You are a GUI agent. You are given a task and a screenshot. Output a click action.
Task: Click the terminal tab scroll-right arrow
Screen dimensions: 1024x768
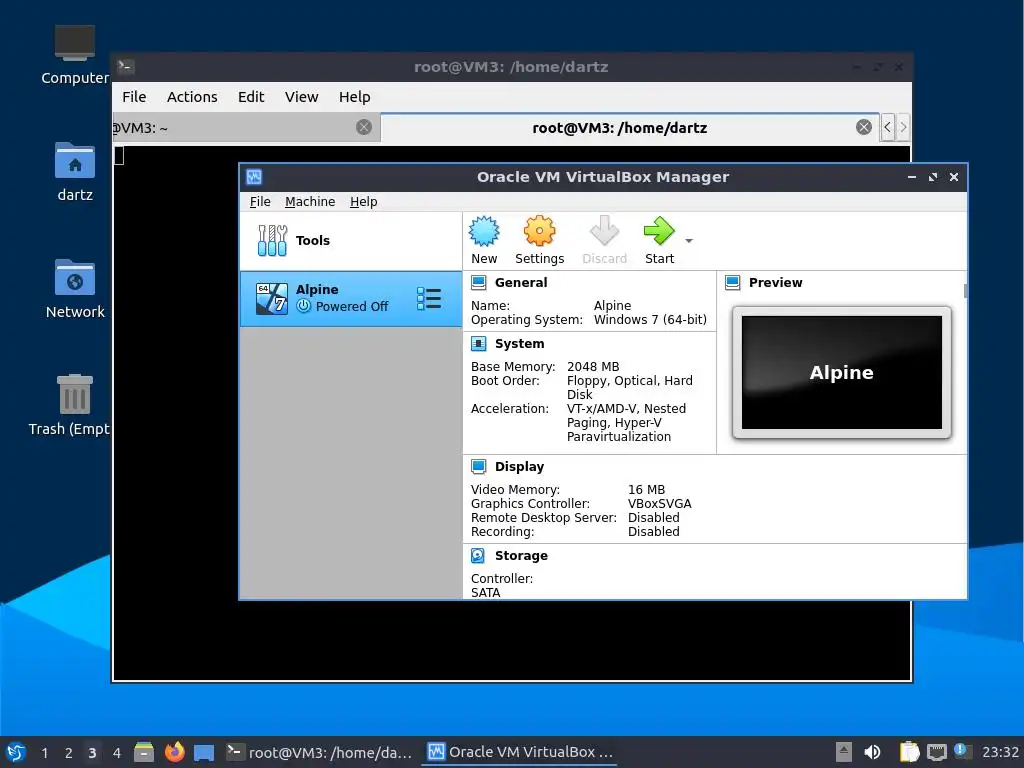pos(903,127)
